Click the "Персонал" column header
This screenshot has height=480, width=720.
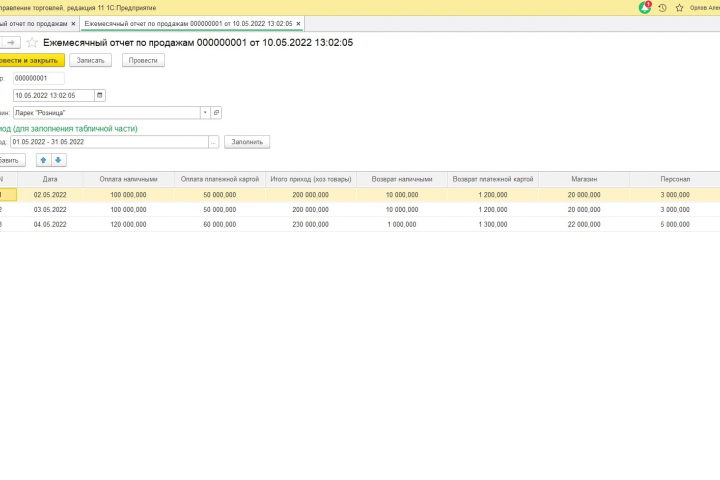675,179
